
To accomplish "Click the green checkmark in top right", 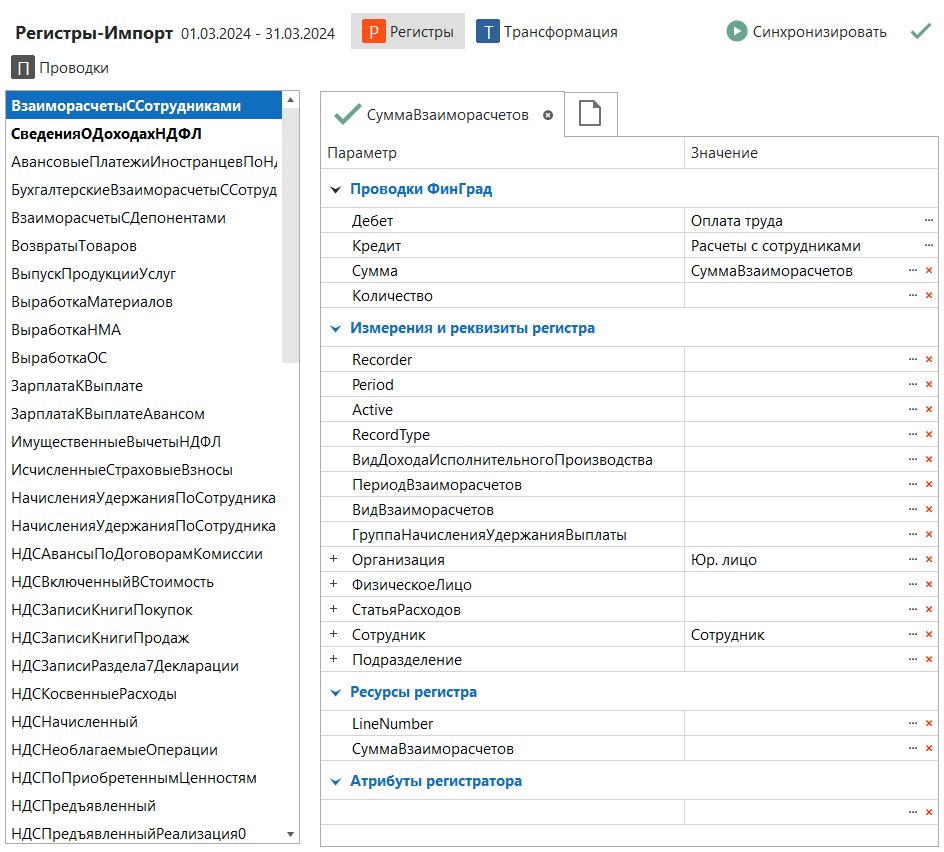I will pos(921,31).
